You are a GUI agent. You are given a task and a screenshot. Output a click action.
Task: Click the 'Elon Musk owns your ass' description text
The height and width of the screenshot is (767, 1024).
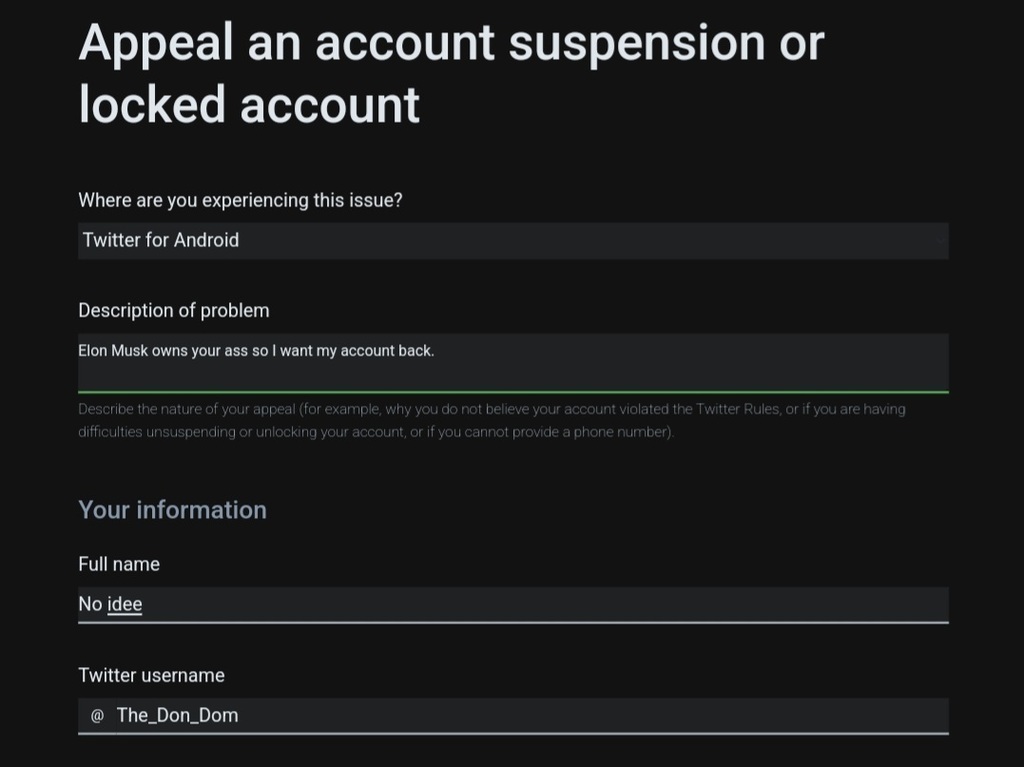[256, 351]
